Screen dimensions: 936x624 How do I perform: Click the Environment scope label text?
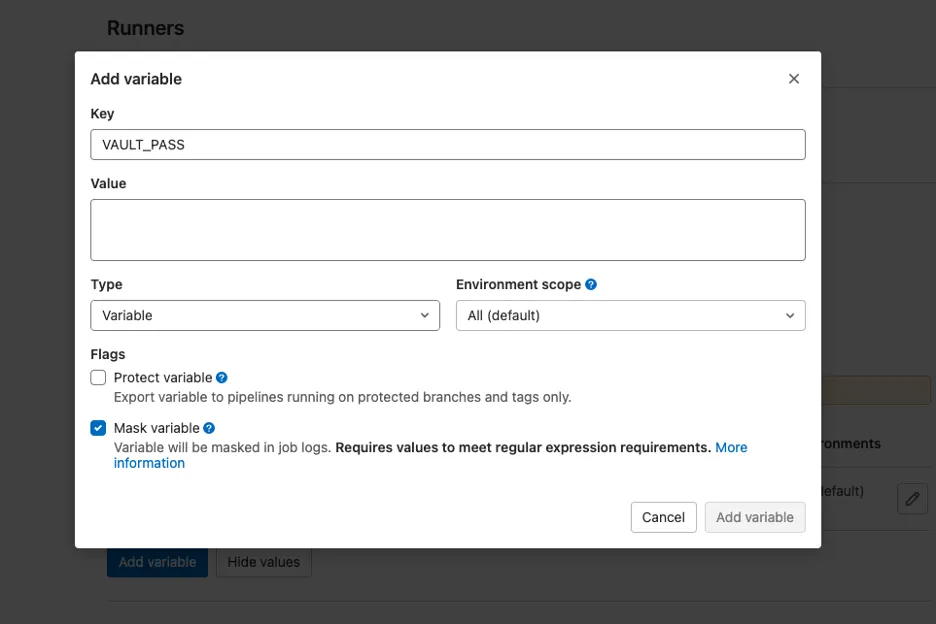pyautogui.click(x=518, y=284)
